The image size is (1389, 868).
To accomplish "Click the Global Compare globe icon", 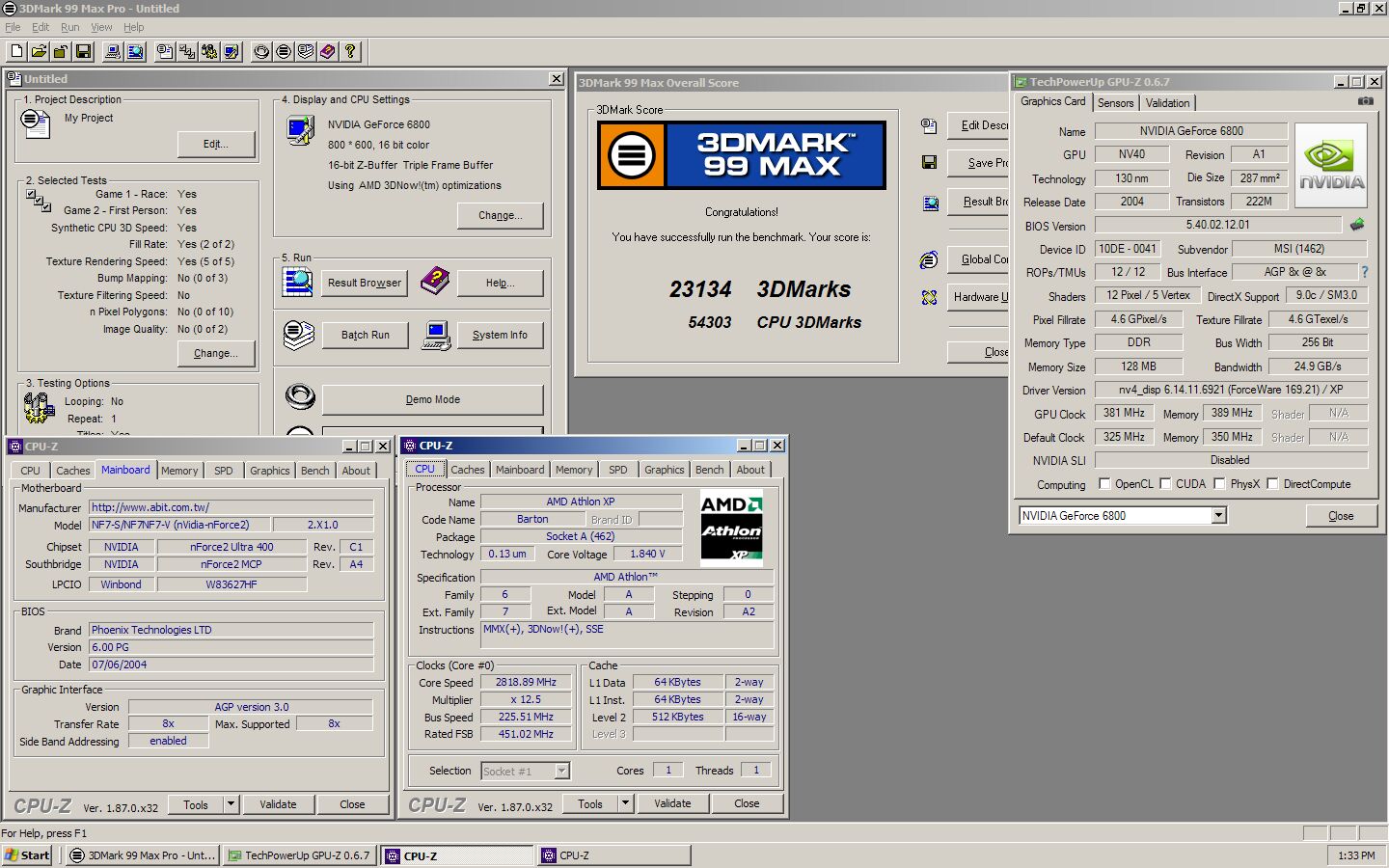I will tap(928, 259).
